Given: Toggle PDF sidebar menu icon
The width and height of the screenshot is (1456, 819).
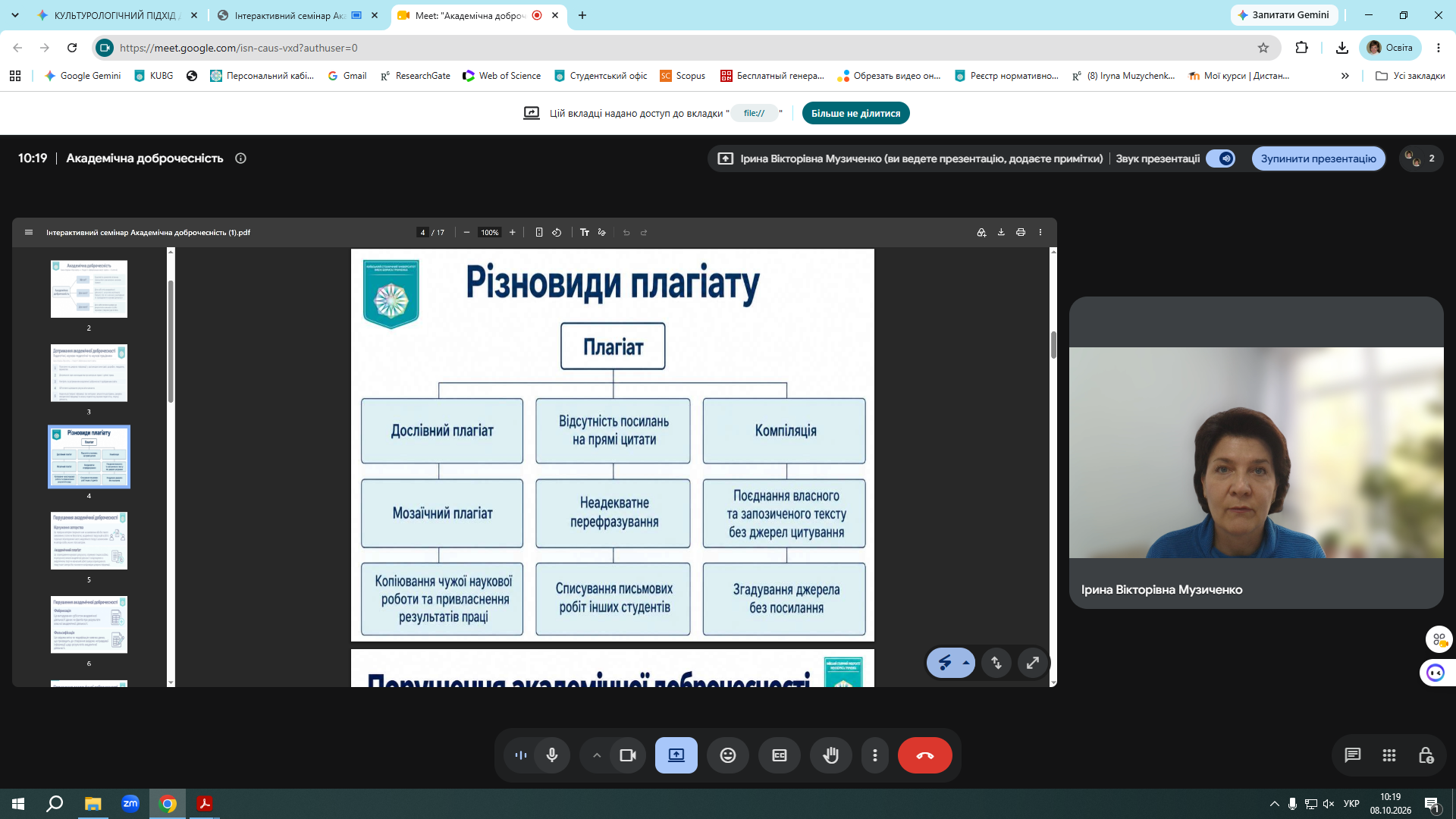Looking at the screenshot, I should click(x=29, y=233).
